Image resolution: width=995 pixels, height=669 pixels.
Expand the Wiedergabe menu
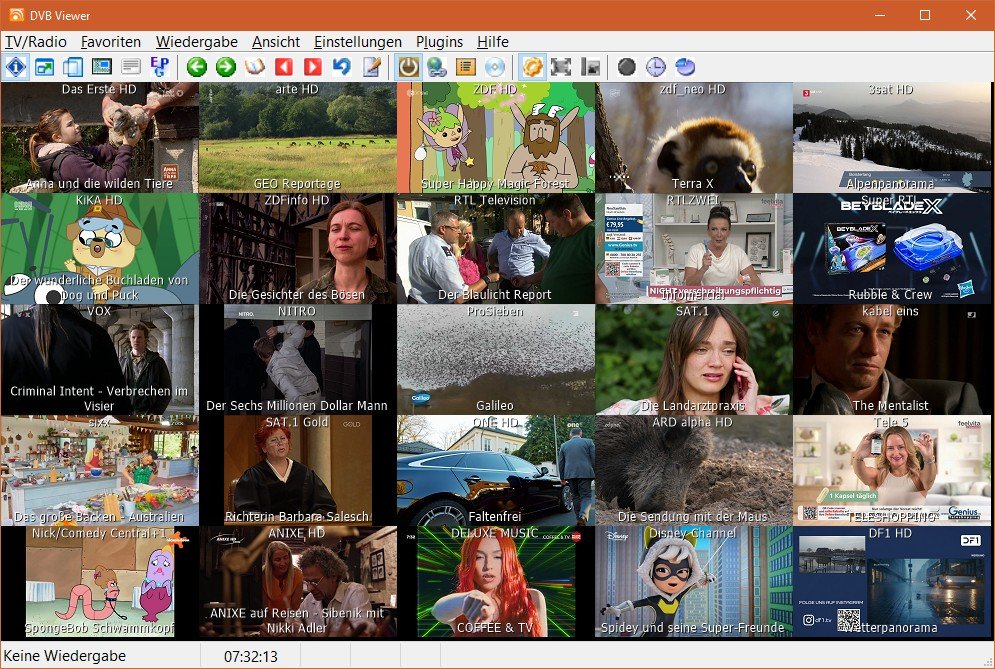pos(196,41)
